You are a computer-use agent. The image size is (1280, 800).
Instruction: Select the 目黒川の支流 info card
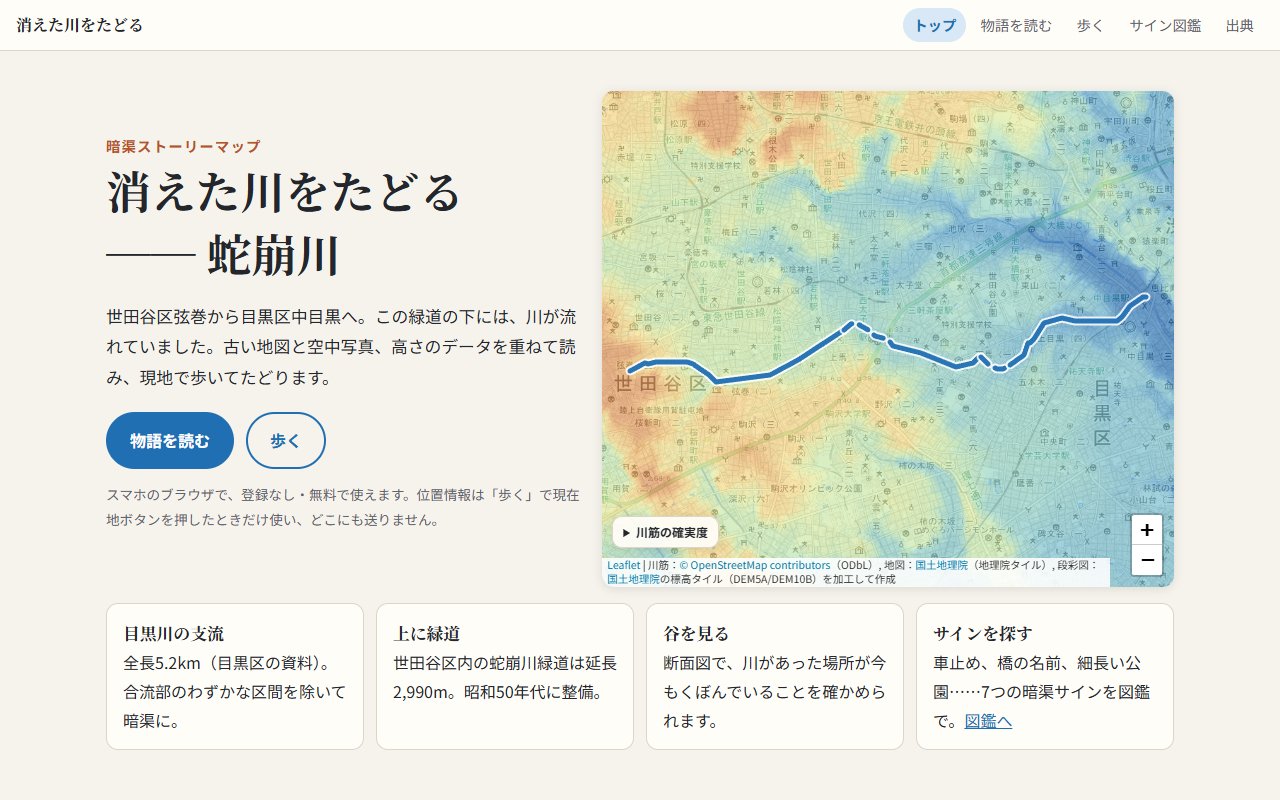click(x=235, y=676)
